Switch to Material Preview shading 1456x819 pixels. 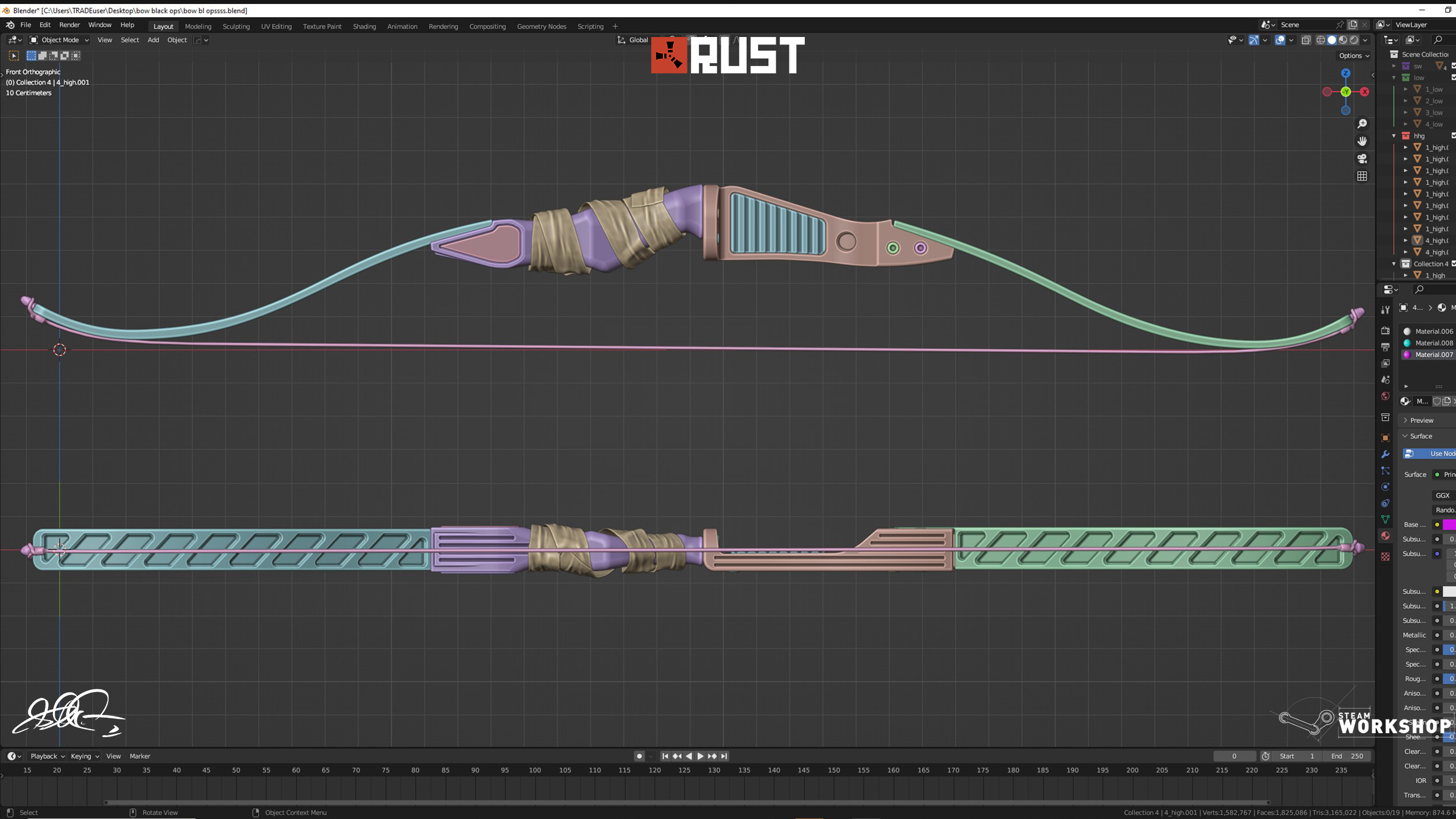pos(1343,40)
